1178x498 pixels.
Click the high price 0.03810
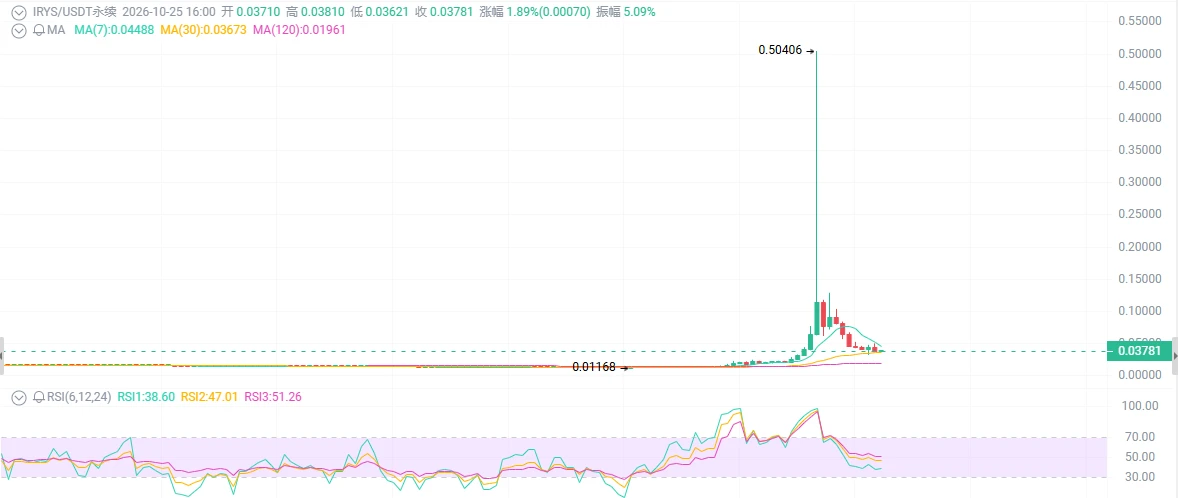[323, 12]
